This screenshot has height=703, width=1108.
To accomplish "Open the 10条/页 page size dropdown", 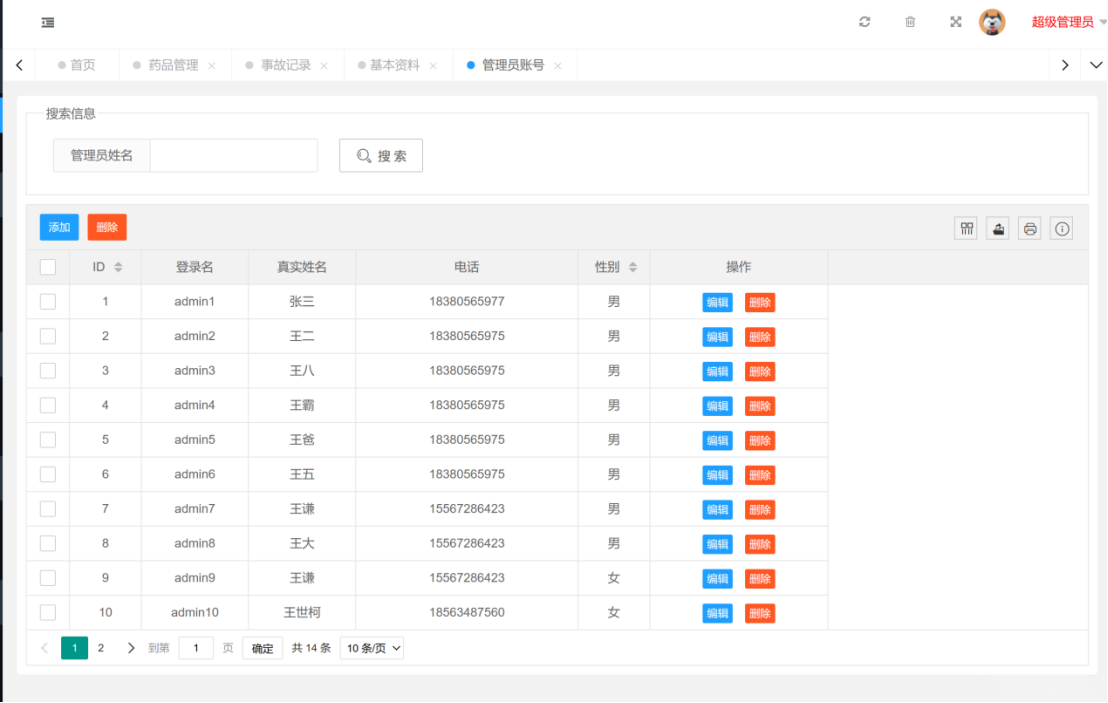I will (372, 648).
